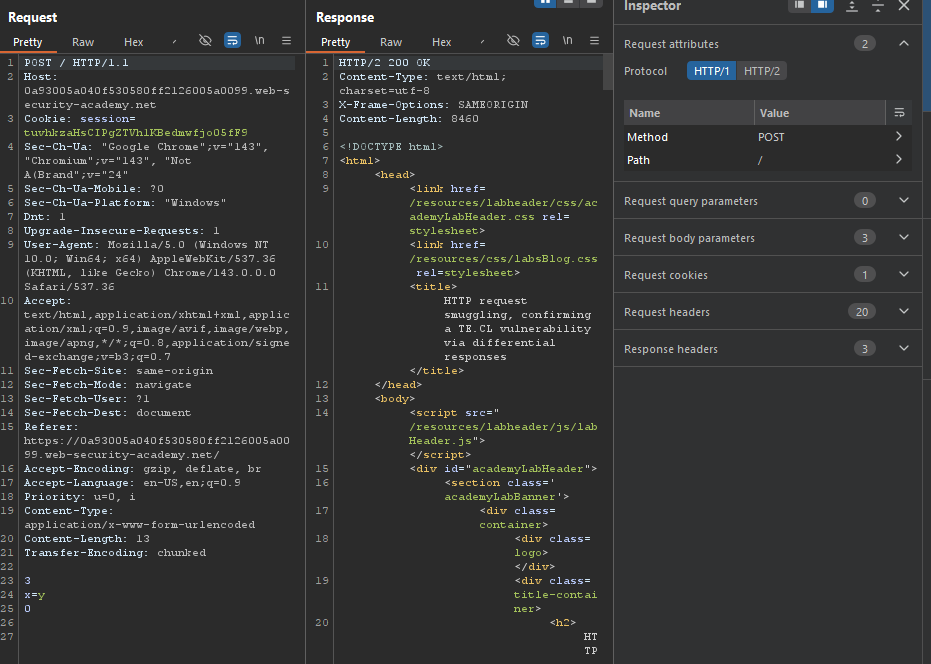Screen dimensions: 931x664
Task: Sort by Value column header
Action: coord(820,113)
